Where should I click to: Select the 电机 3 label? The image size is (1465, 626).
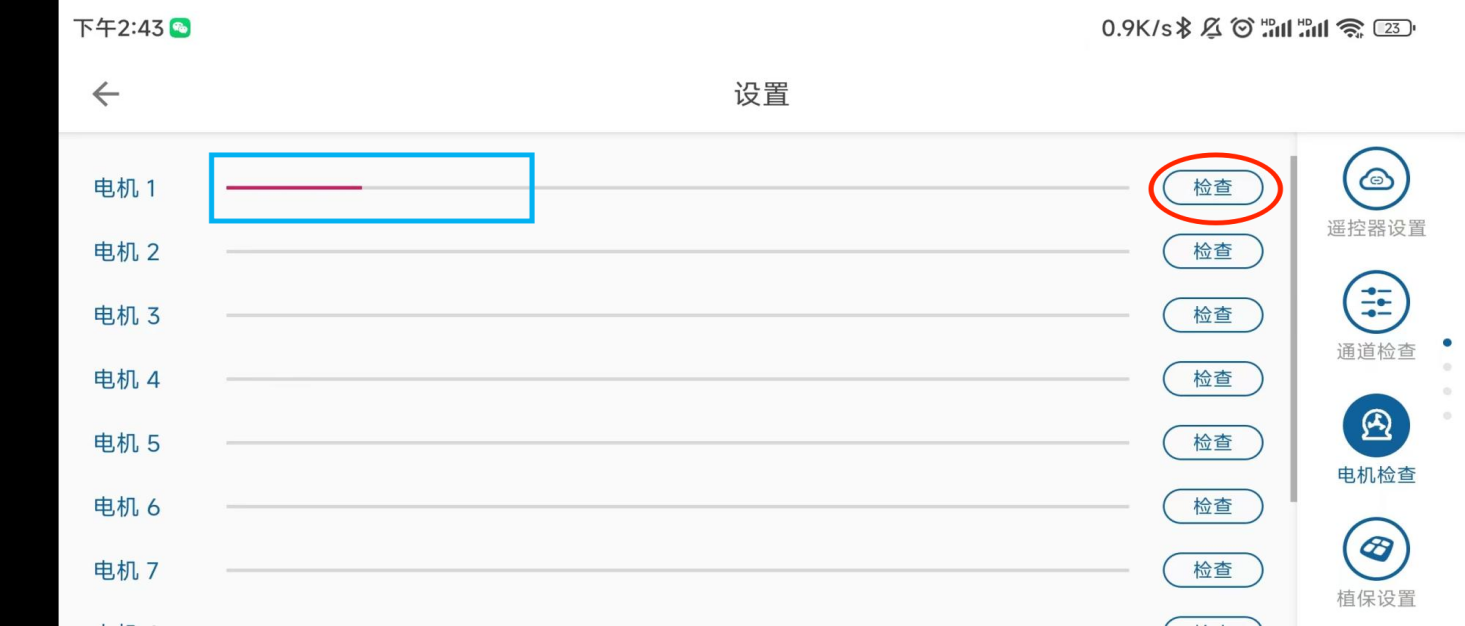click(126, 316)
